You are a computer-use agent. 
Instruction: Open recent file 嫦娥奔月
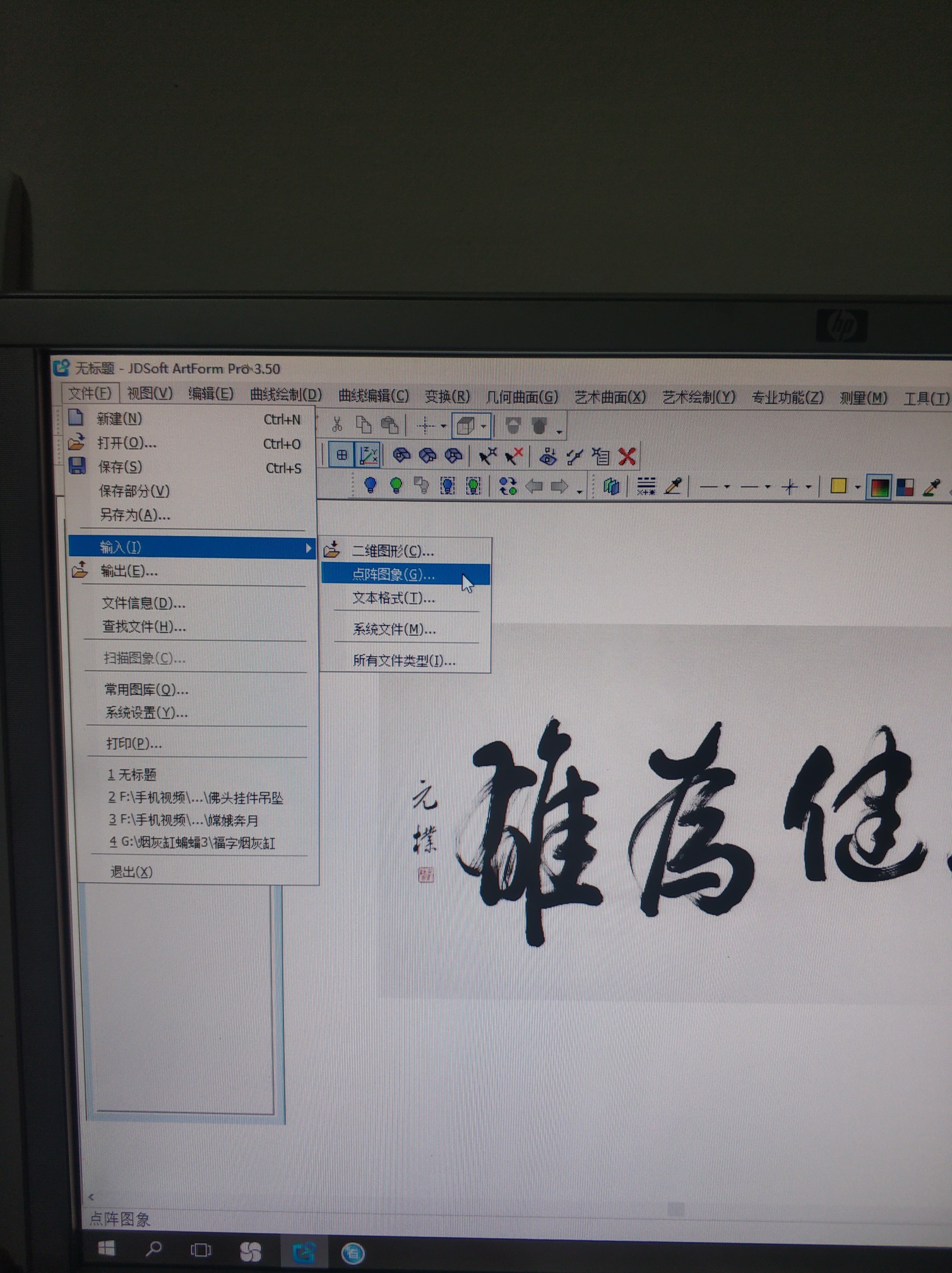point(196,820)
